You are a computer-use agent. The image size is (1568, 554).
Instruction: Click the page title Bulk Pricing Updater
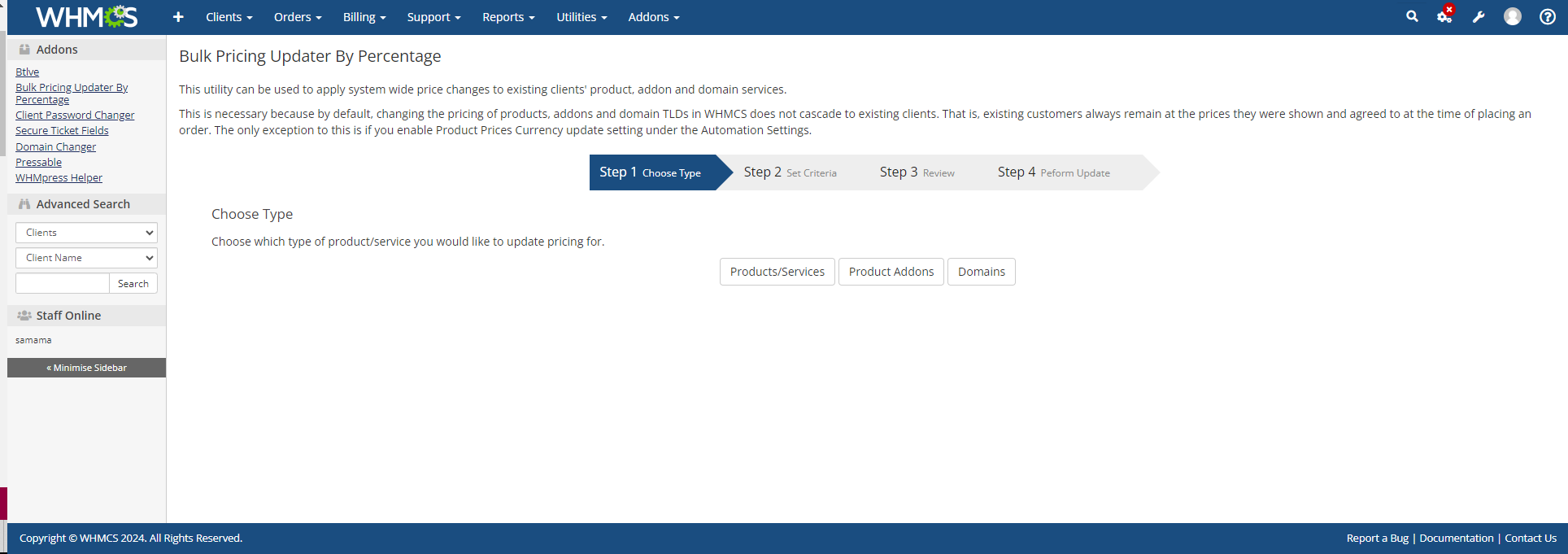(x=310, y=56)
